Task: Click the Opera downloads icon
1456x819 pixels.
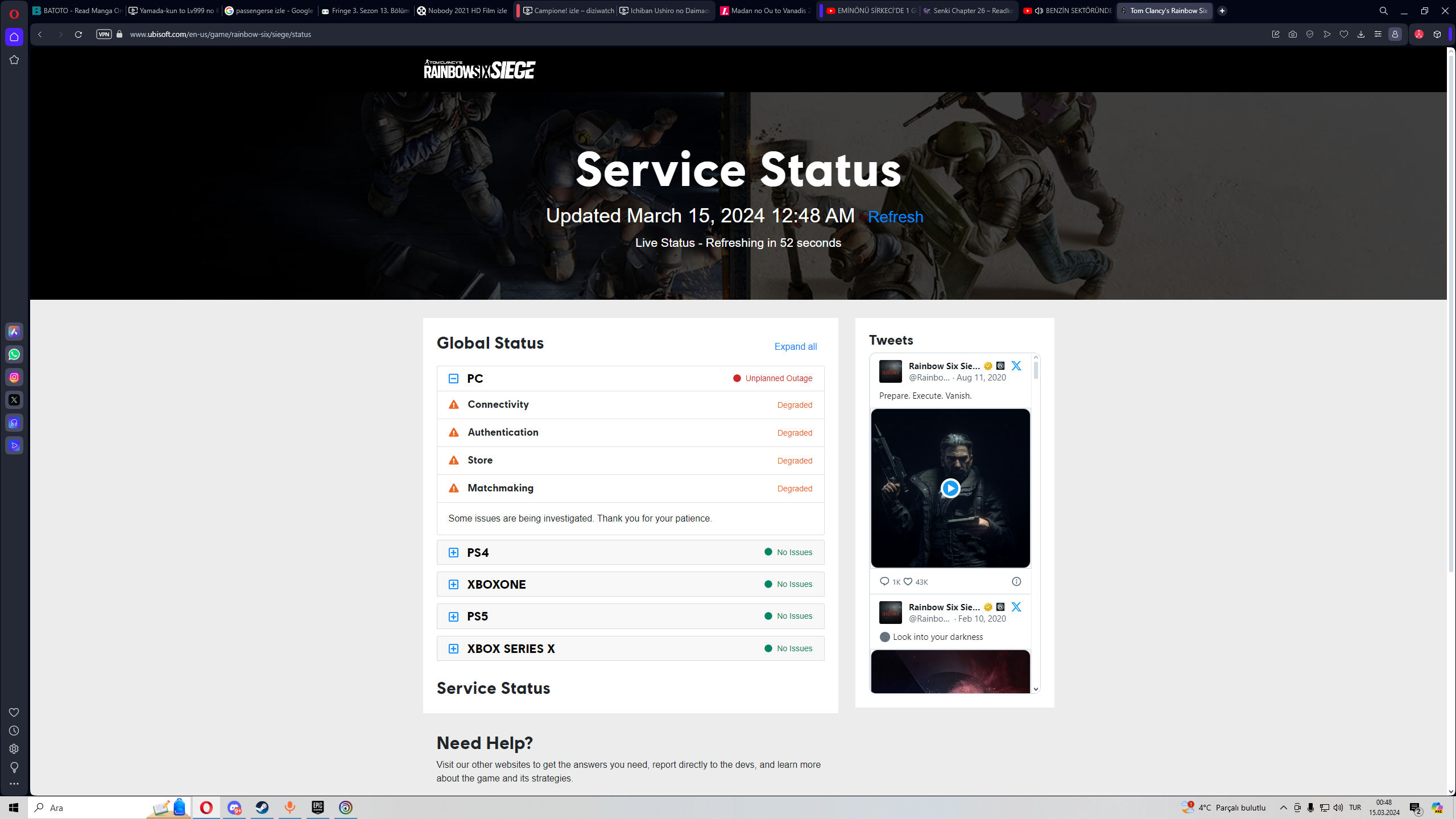Action: 1361,34
